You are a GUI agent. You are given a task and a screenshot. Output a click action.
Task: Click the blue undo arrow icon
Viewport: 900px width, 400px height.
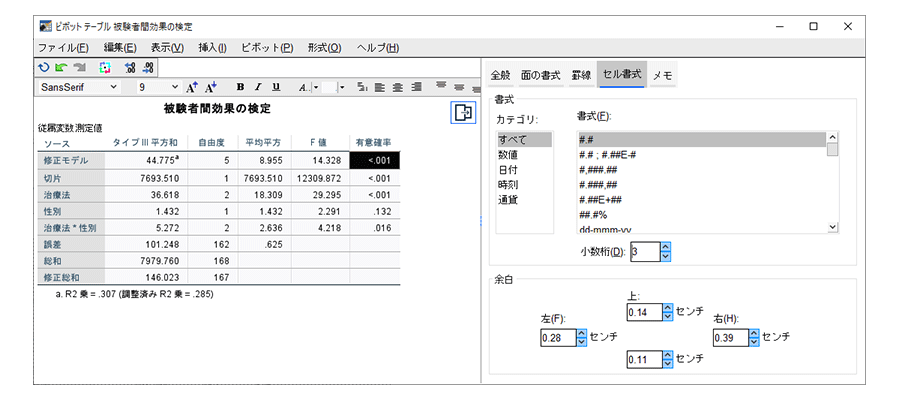coord(43,67)
